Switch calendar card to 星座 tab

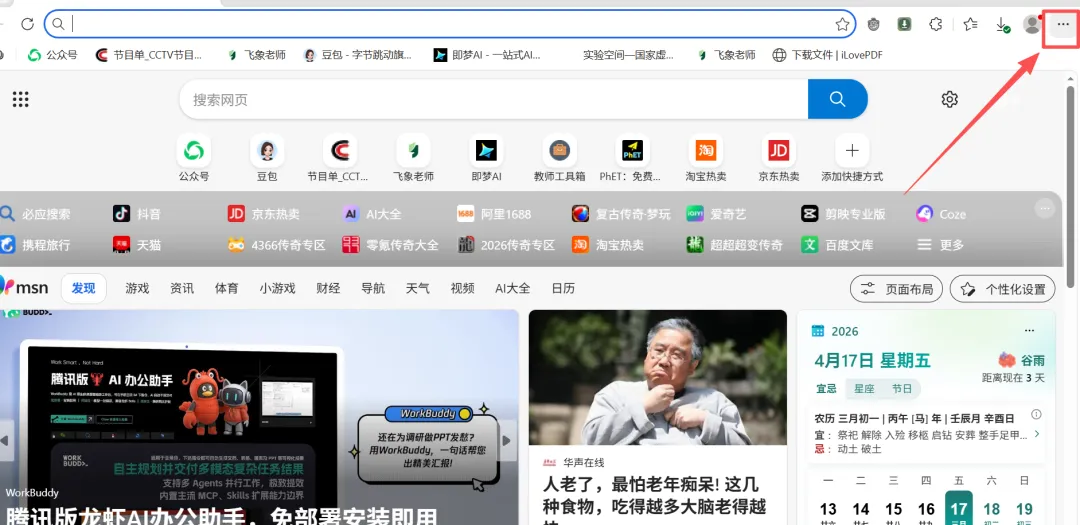pos(864,388)
